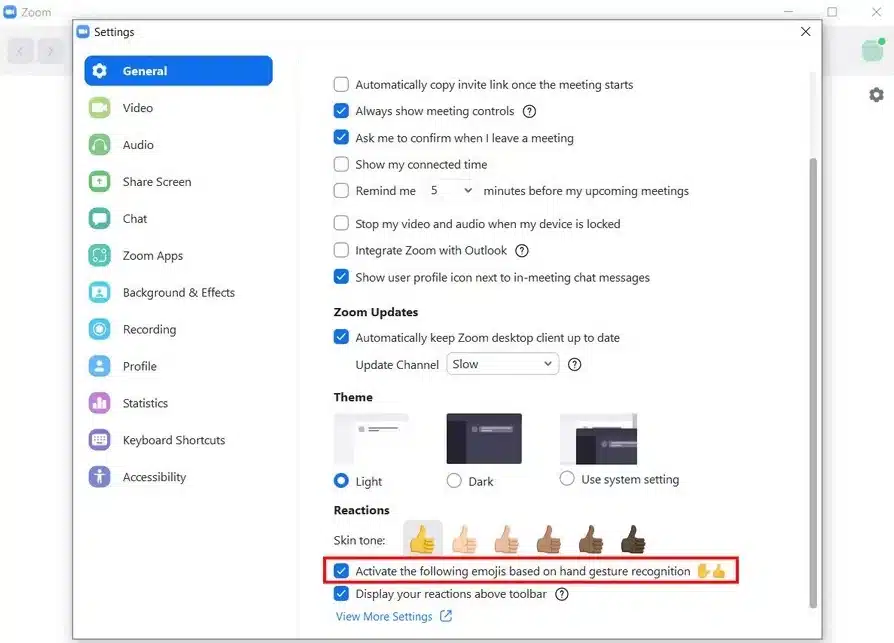Uncheck Always show meeting controls

pos(341,111)
